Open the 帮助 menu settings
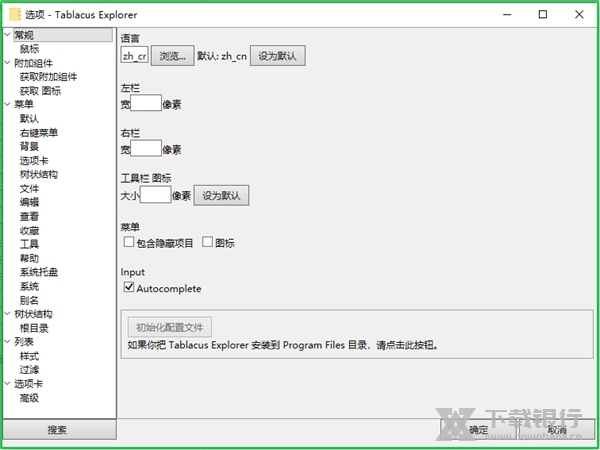This screenshot has width=600, height=450. coord(29,258)
